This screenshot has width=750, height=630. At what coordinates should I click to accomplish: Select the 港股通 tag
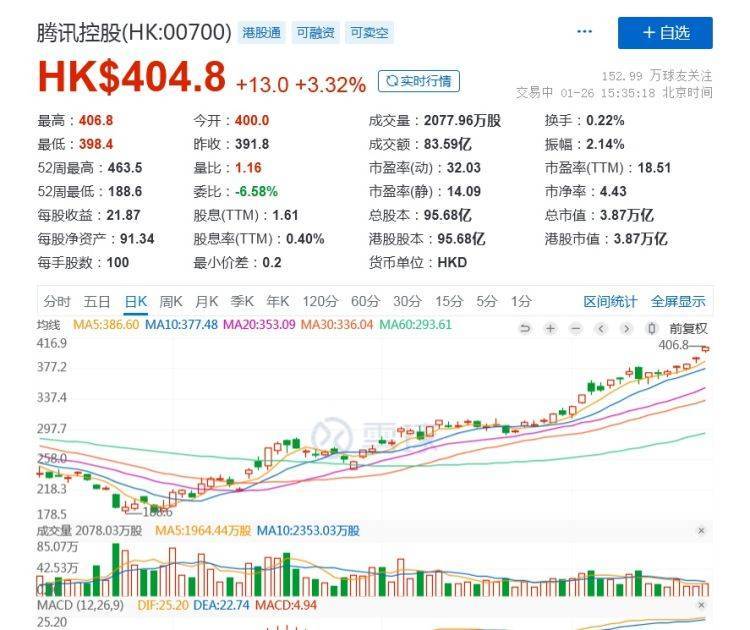pos(262,33)
